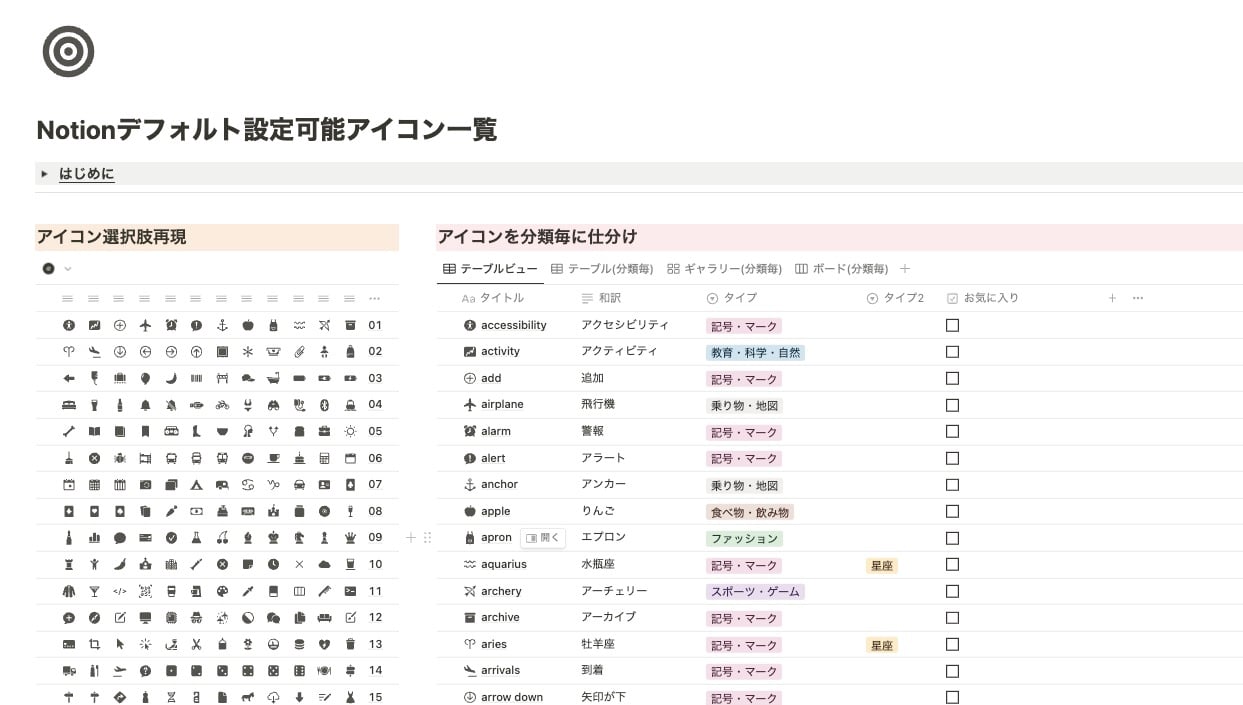Image resolution: width=1243 pixels, height=705 pixels.
Task: Select the briefcase icon in grid row 05
Action: pyautogui.click(x=324, y=431)
